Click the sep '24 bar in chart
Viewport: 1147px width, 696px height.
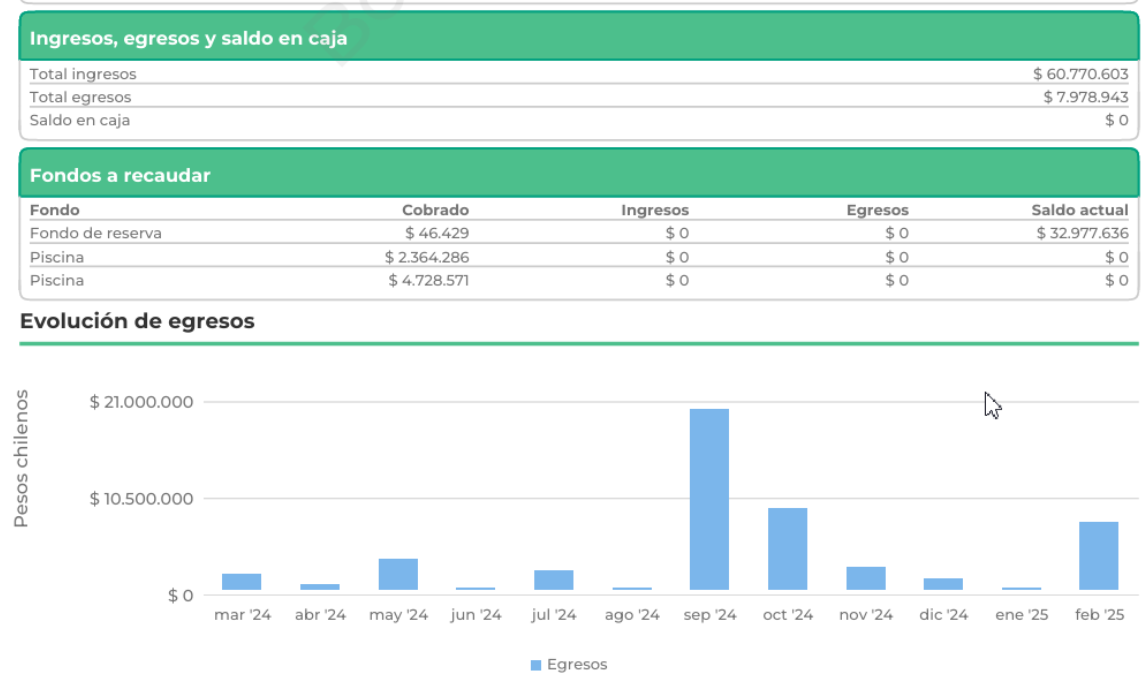[x=709, y=499]
